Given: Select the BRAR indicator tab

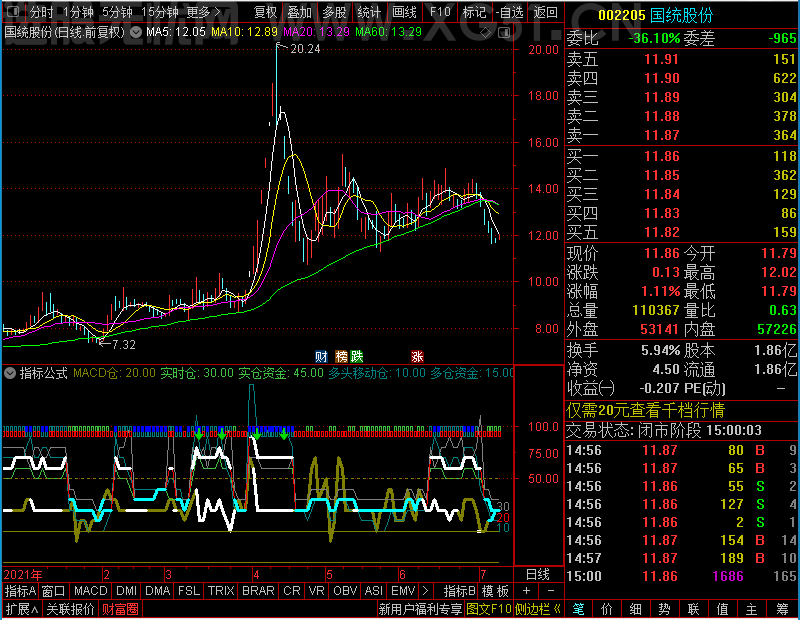Looking at the screenshot, I should point(258,590).
